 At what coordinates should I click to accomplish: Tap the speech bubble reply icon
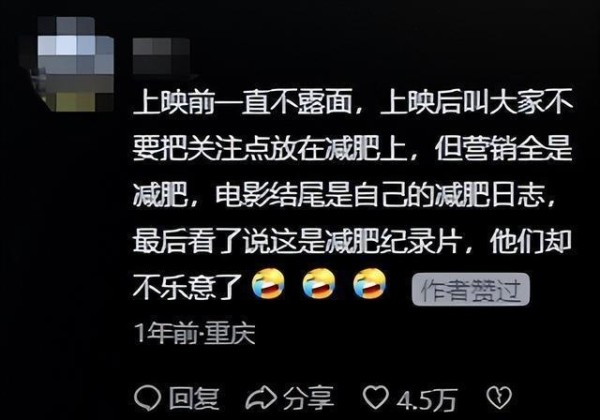pyautogui.click(x=147, y=399)
